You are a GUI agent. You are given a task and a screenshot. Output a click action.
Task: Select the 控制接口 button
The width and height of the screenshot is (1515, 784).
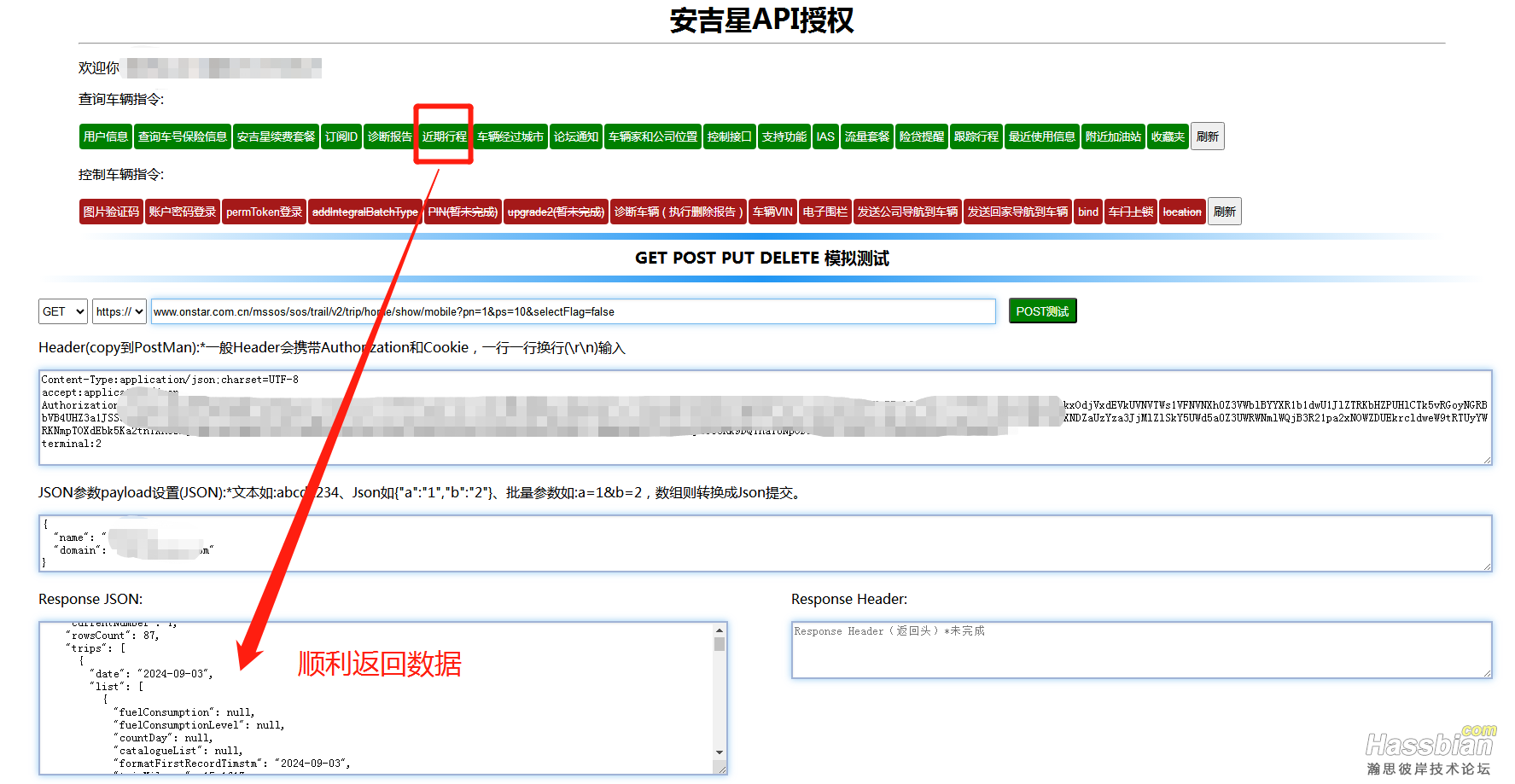coord(730,136)
